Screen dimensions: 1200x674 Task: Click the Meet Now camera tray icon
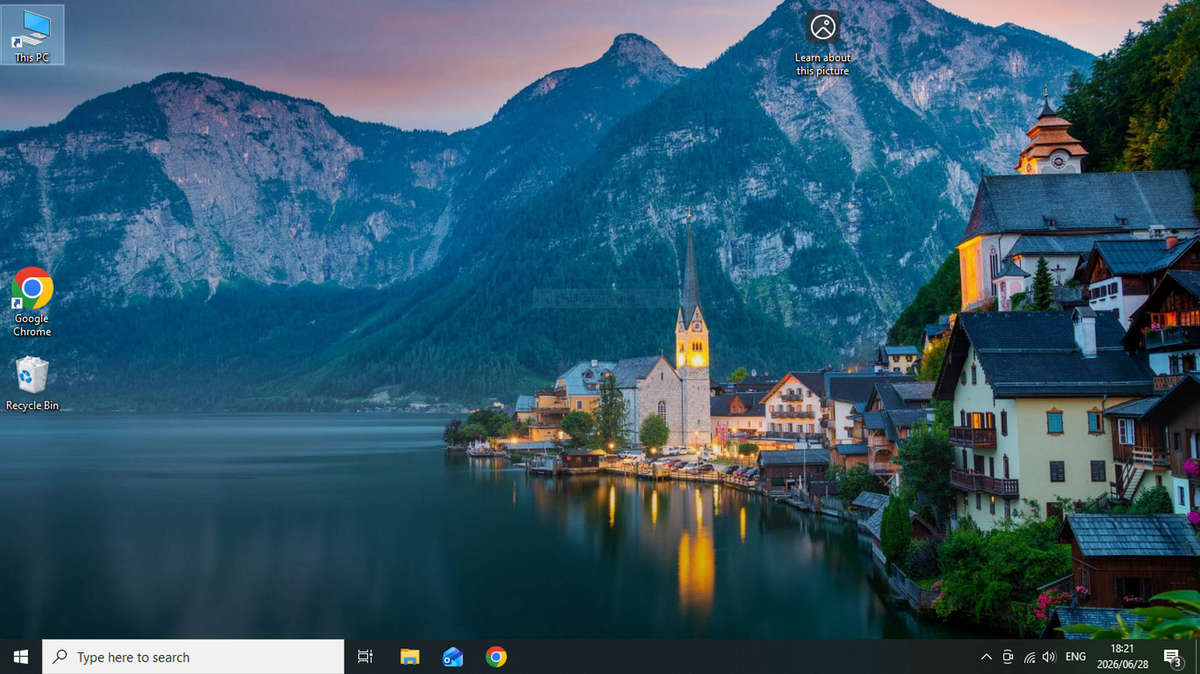pos(1008,657)
